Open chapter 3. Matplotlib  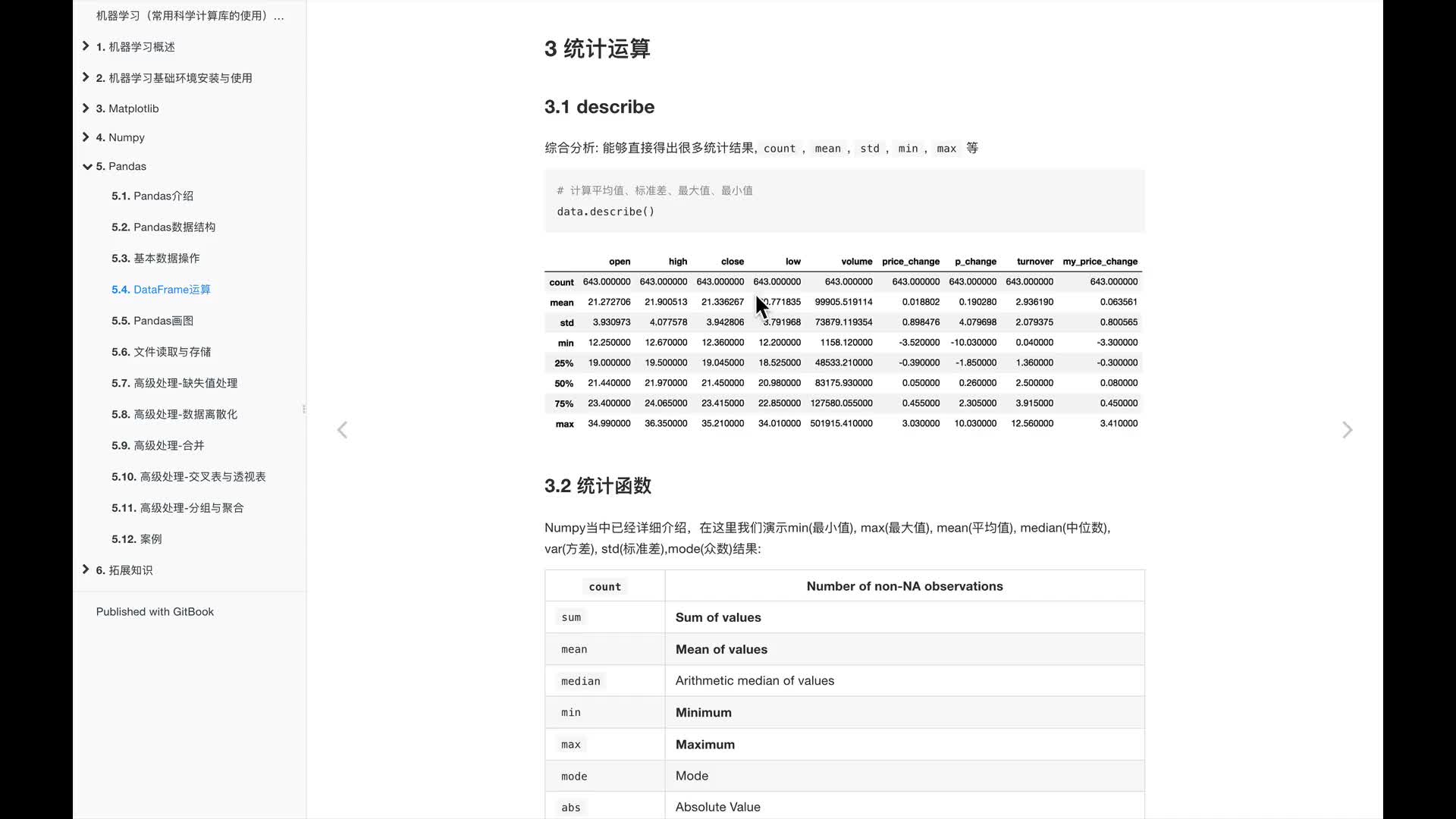[x=127, y=108]
